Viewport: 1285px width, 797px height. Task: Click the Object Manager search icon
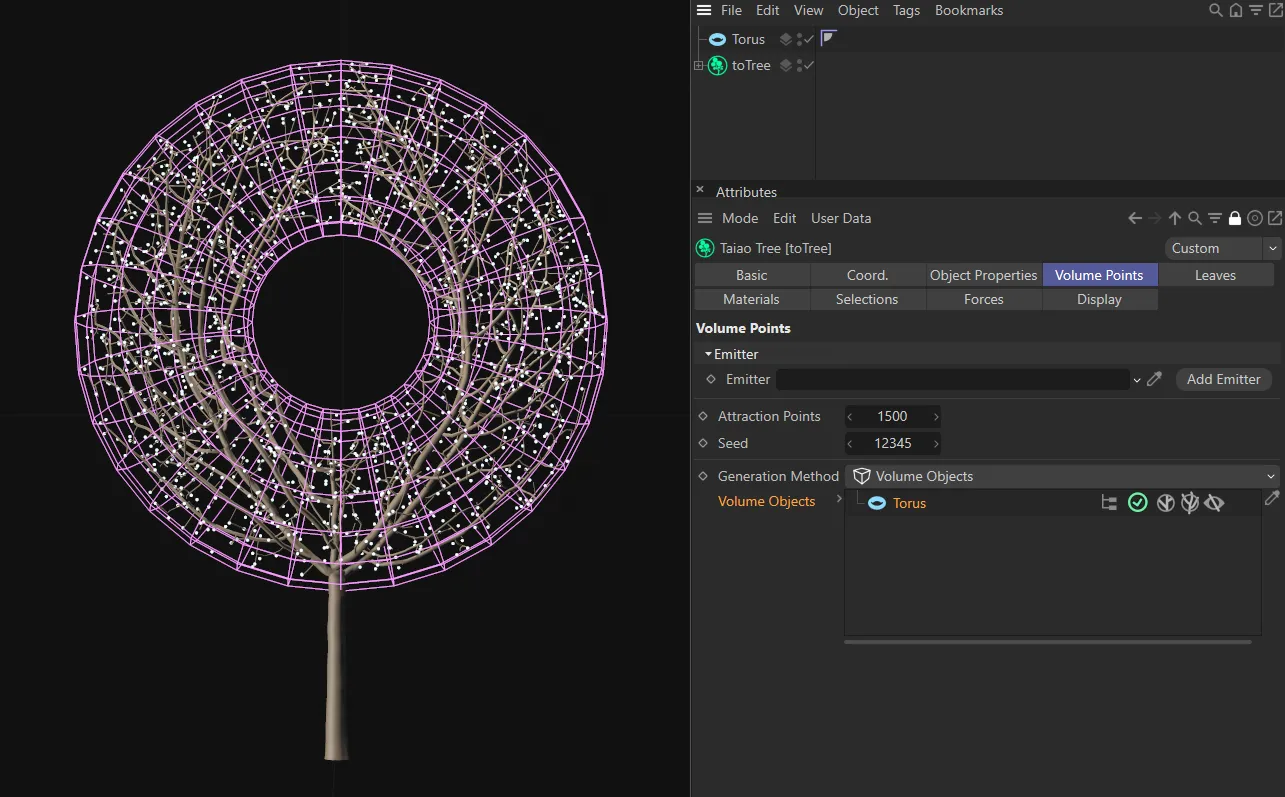click(1215, 10)
